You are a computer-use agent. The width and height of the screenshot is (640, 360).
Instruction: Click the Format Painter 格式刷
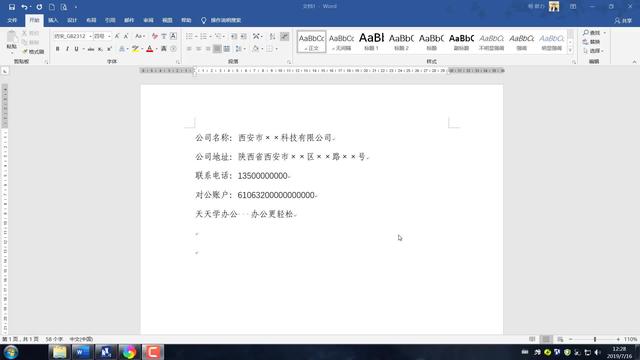pos(33,52)
